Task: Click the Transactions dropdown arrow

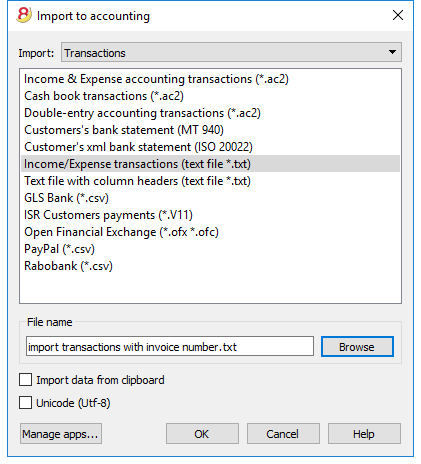Action: 392,52
